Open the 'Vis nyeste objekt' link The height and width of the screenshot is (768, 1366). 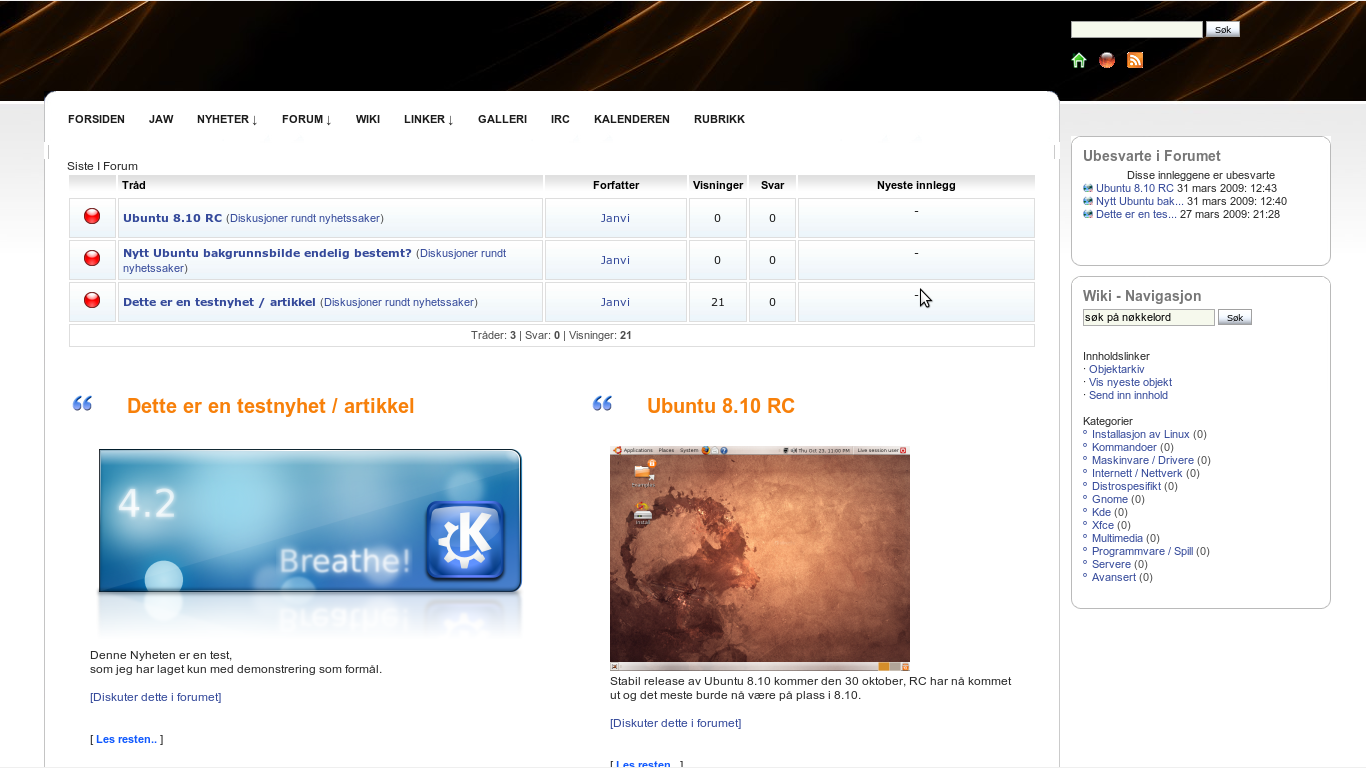1130,382
